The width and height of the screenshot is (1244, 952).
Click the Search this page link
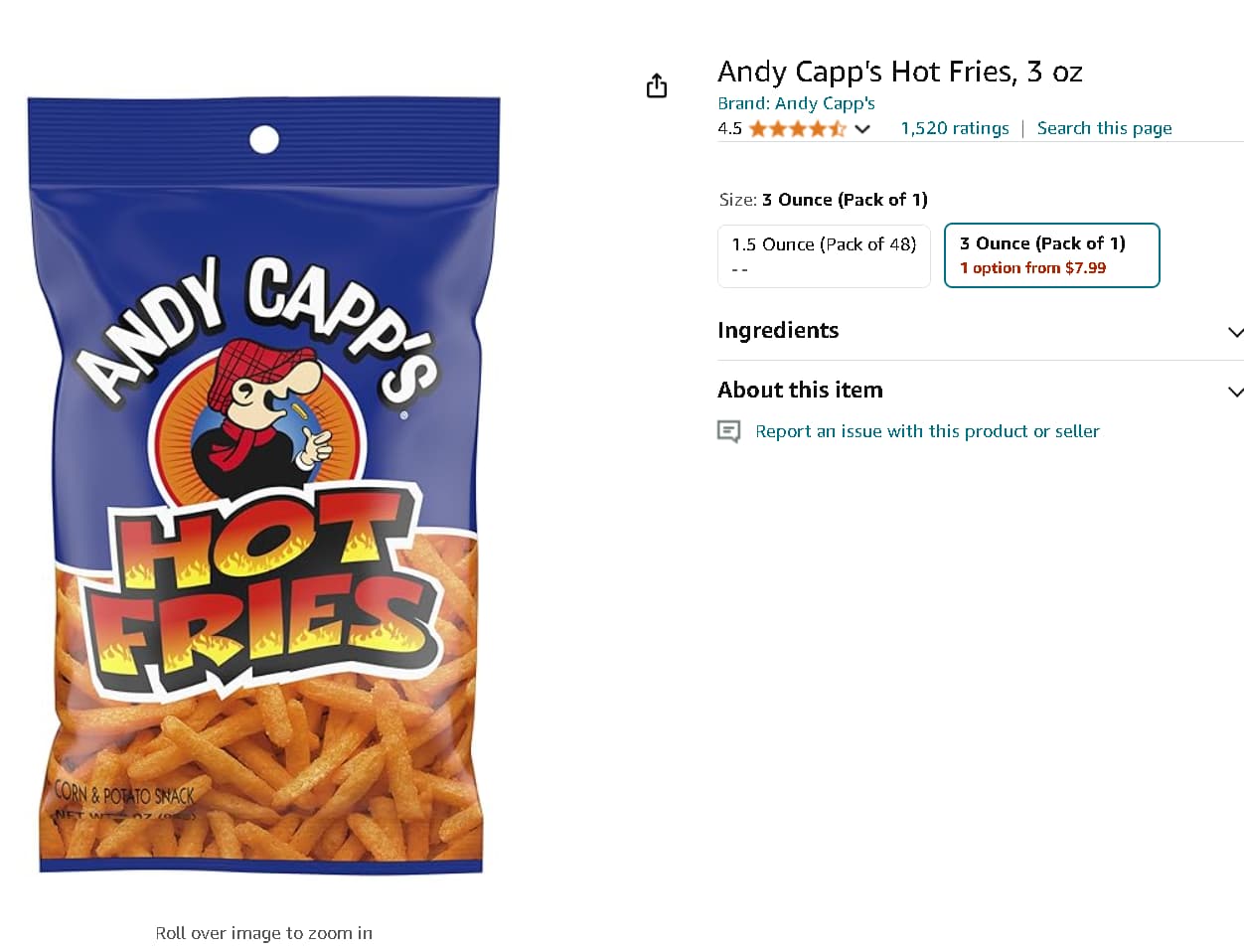1104,128
